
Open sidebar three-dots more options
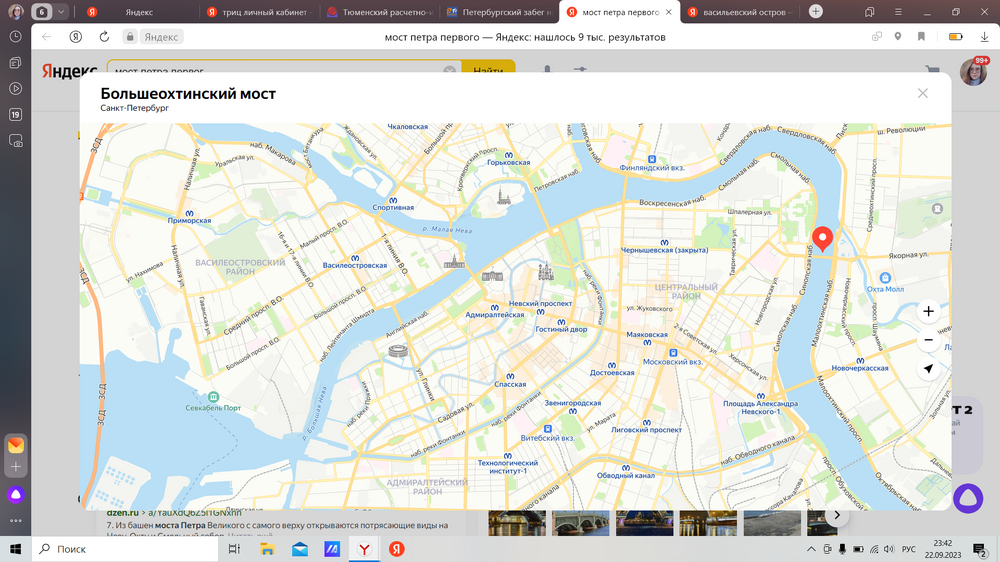coord(16,521)
